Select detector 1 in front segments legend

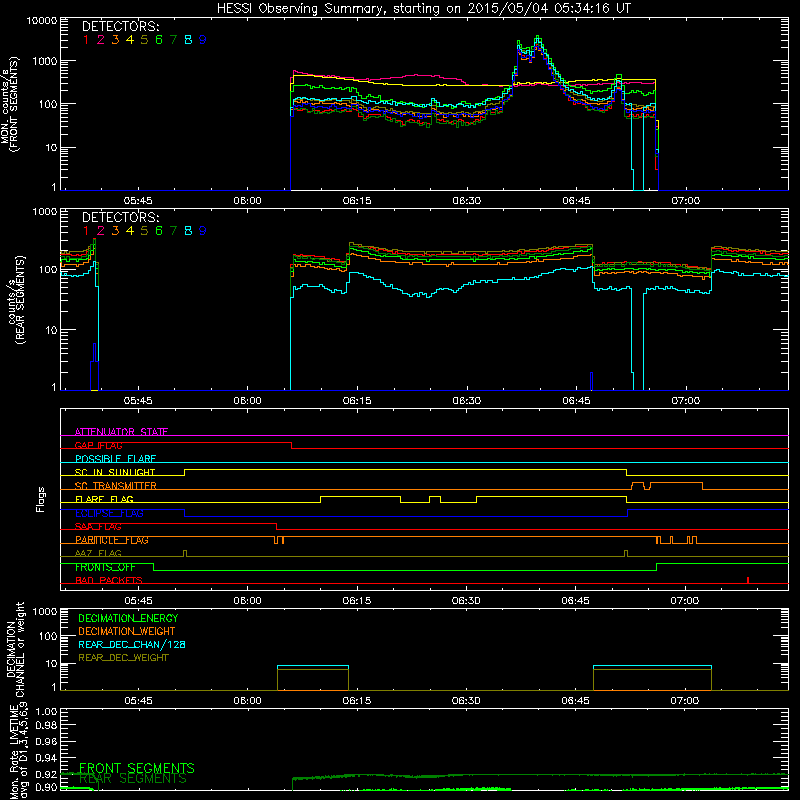pos(86,40)
